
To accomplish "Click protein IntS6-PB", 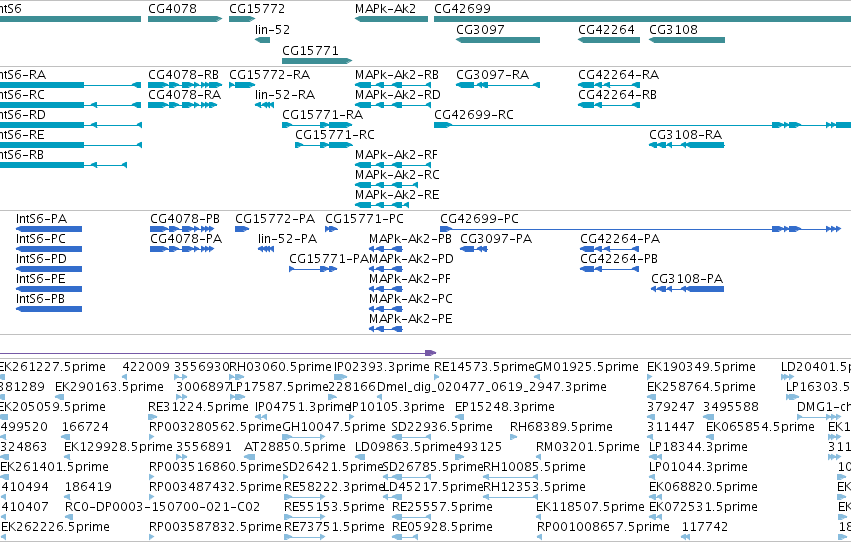I will (x=40, y=299).
